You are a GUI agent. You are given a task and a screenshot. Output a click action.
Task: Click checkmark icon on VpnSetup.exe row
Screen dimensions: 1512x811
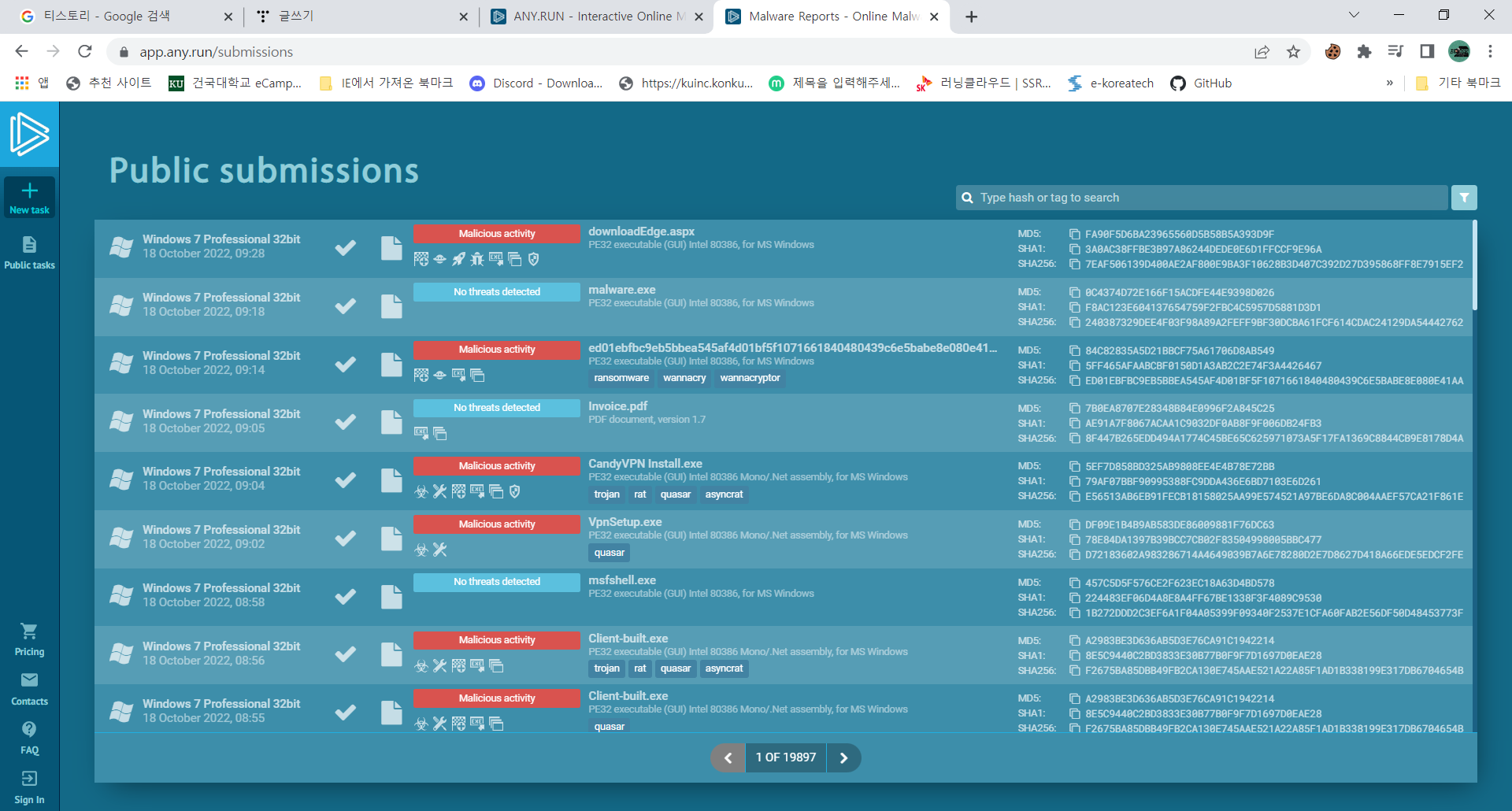(345, 539)
